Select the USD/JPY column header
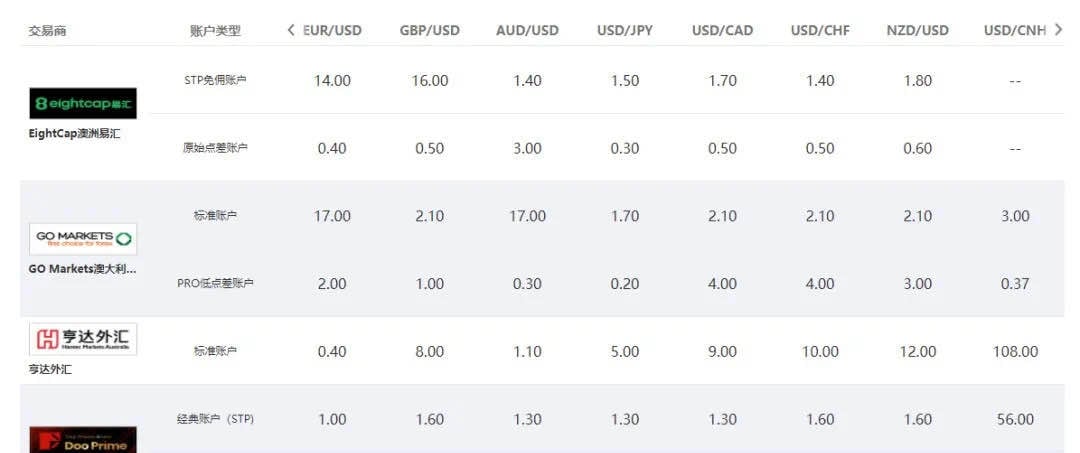Viewport: 1080px width, 453px height. 625,30
